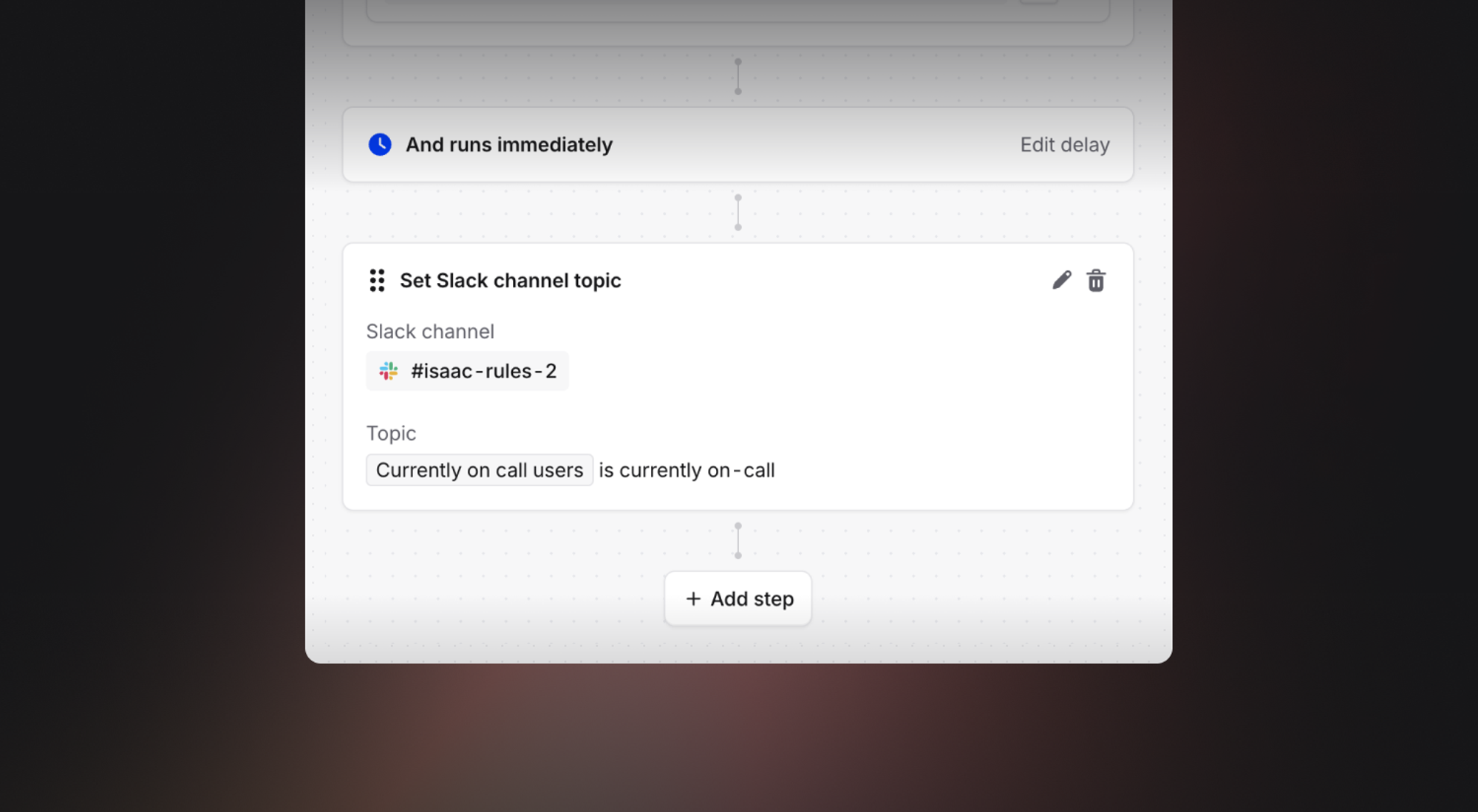Click the Topic field label
The height and width of the screenshot is (812, 1478).
click(391, 433)
